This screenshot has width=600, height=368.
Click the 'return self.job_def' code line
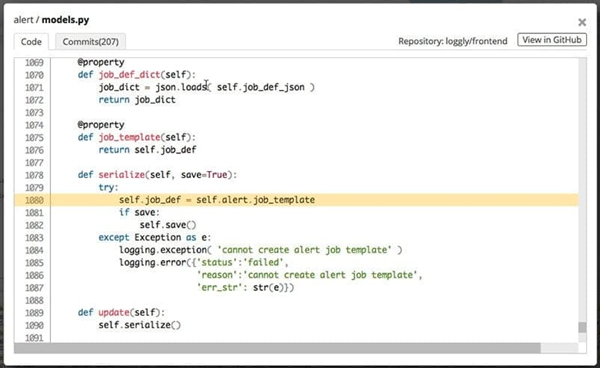point(147,150)
